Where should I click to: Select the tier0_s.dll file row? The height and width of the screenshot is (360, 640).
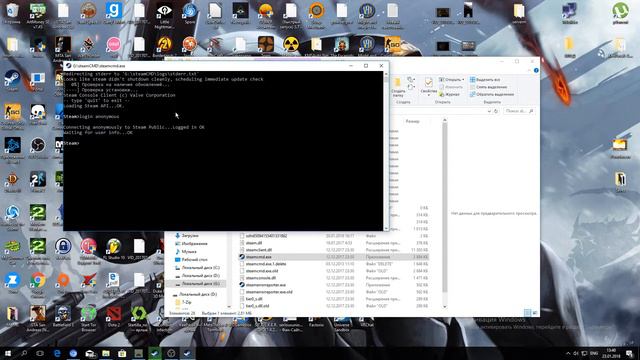[x=334, y=299]
